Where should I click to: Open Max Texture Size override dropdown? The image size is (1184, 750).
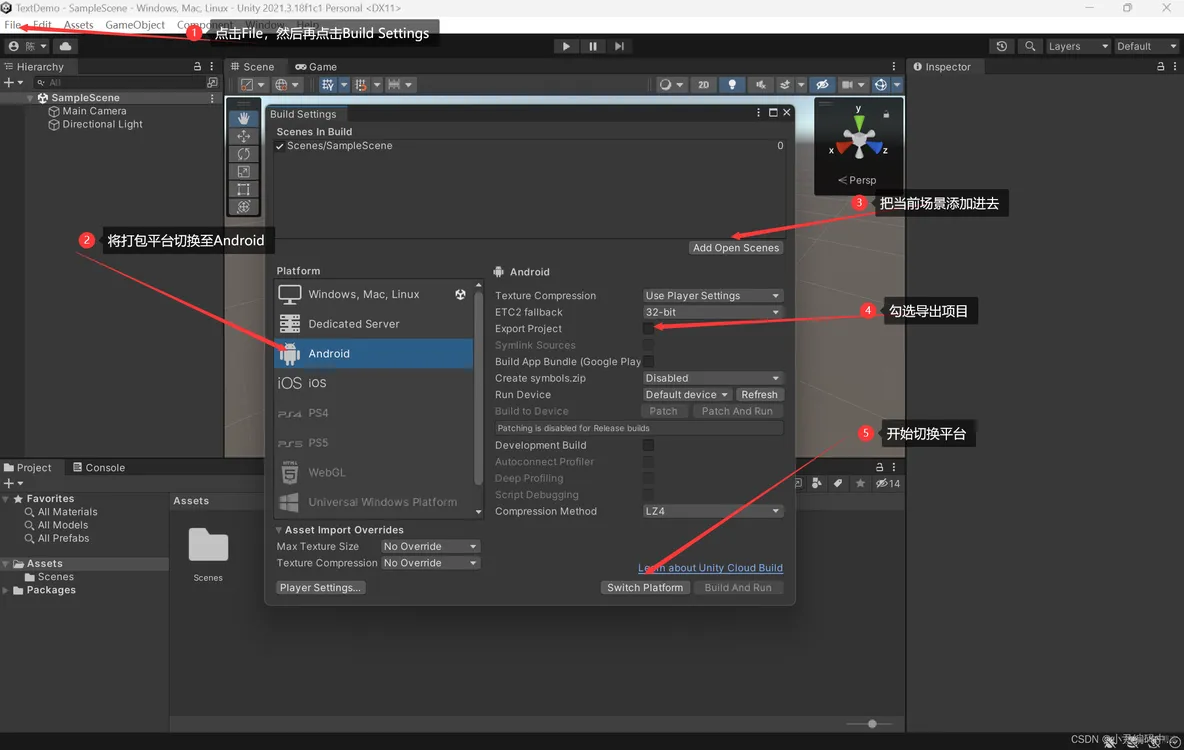[x=430, y=547]
